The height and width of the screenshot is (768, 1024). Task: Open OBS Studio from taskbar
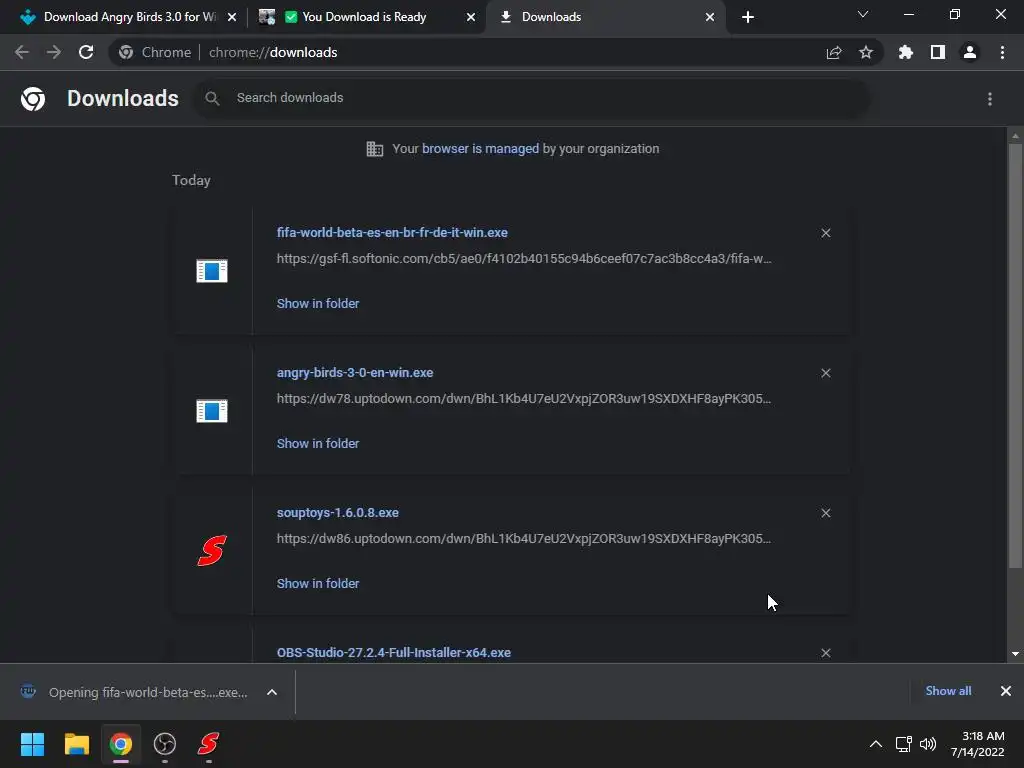click(x=165, y=744)
